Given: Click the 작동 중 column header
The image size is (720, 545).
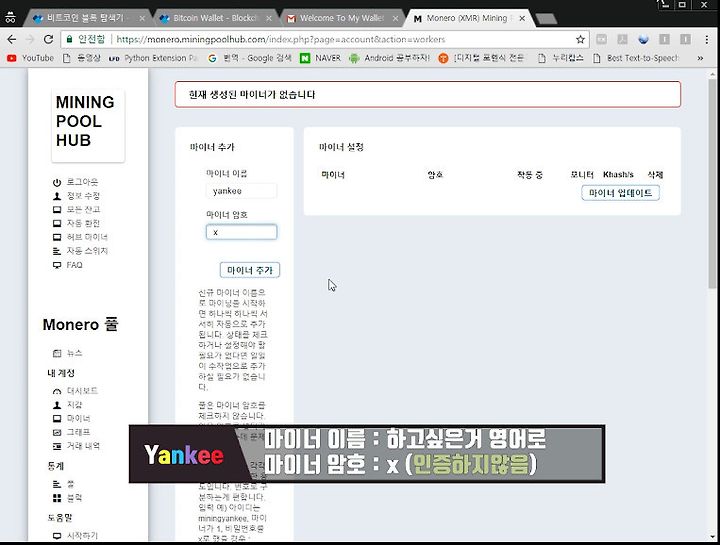Looking at the screenshot, I should coord(529,175).
